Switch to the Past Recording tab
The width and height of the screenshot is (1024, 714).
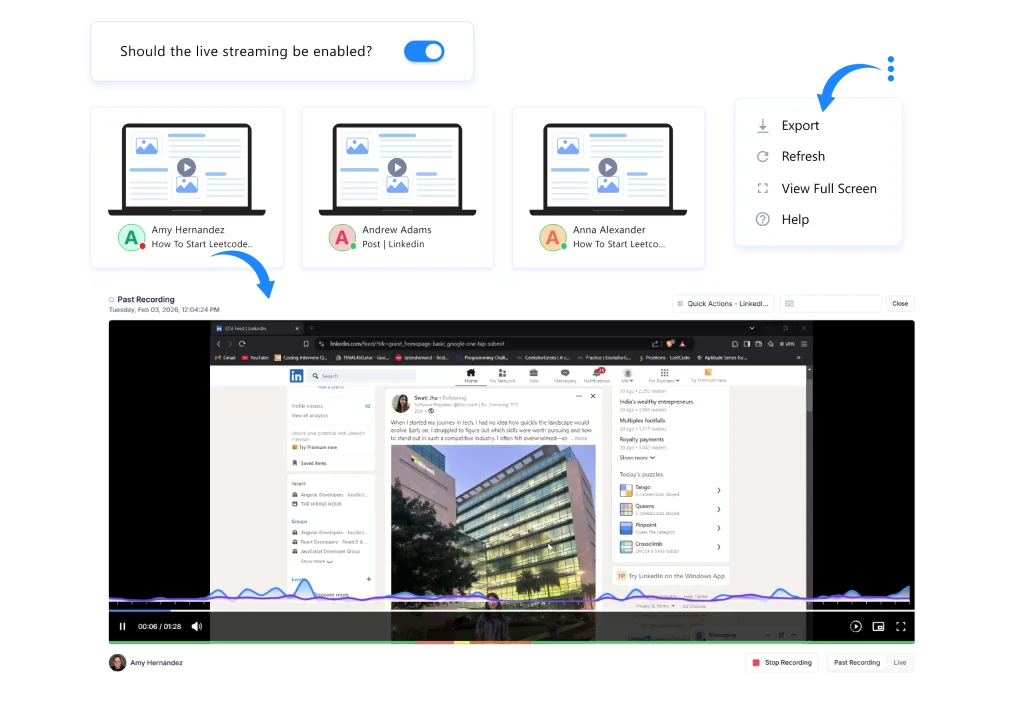pos(857,662)
